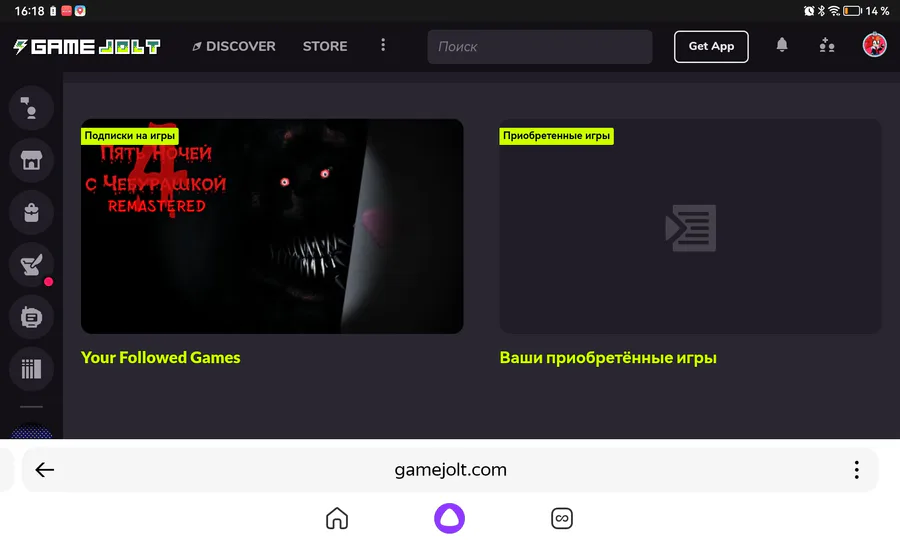Screen dimensions: 900x540
Task: Open the backpack sidebar icon
Action: coord(31,212)
